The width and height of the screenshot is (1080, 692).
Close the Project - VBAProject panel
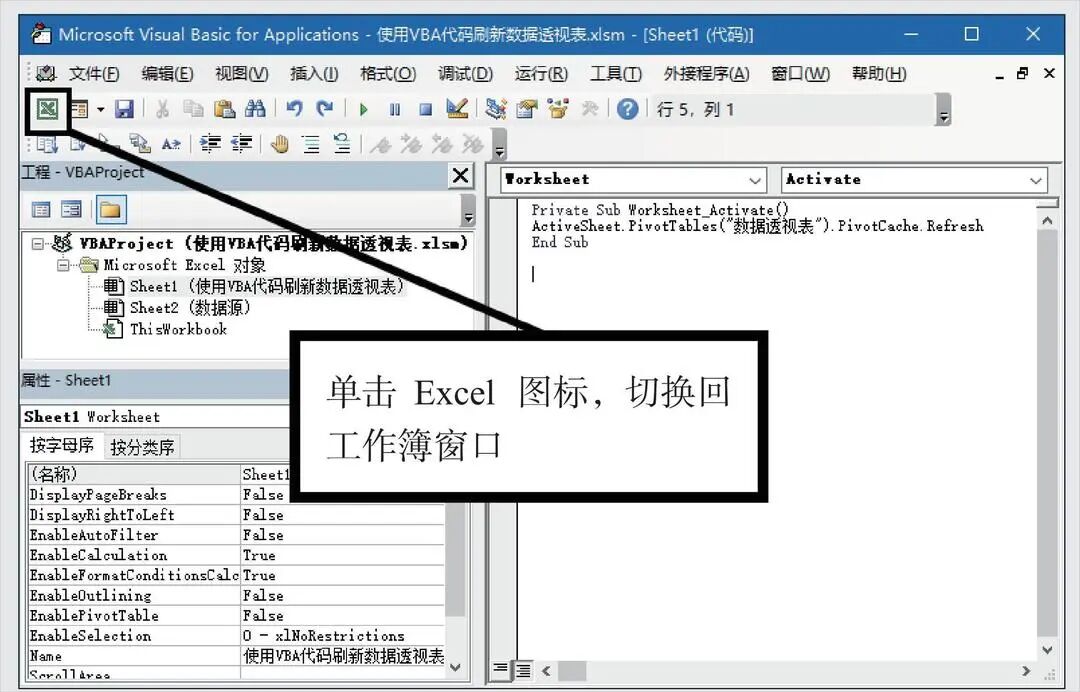[x=460, y=176]
